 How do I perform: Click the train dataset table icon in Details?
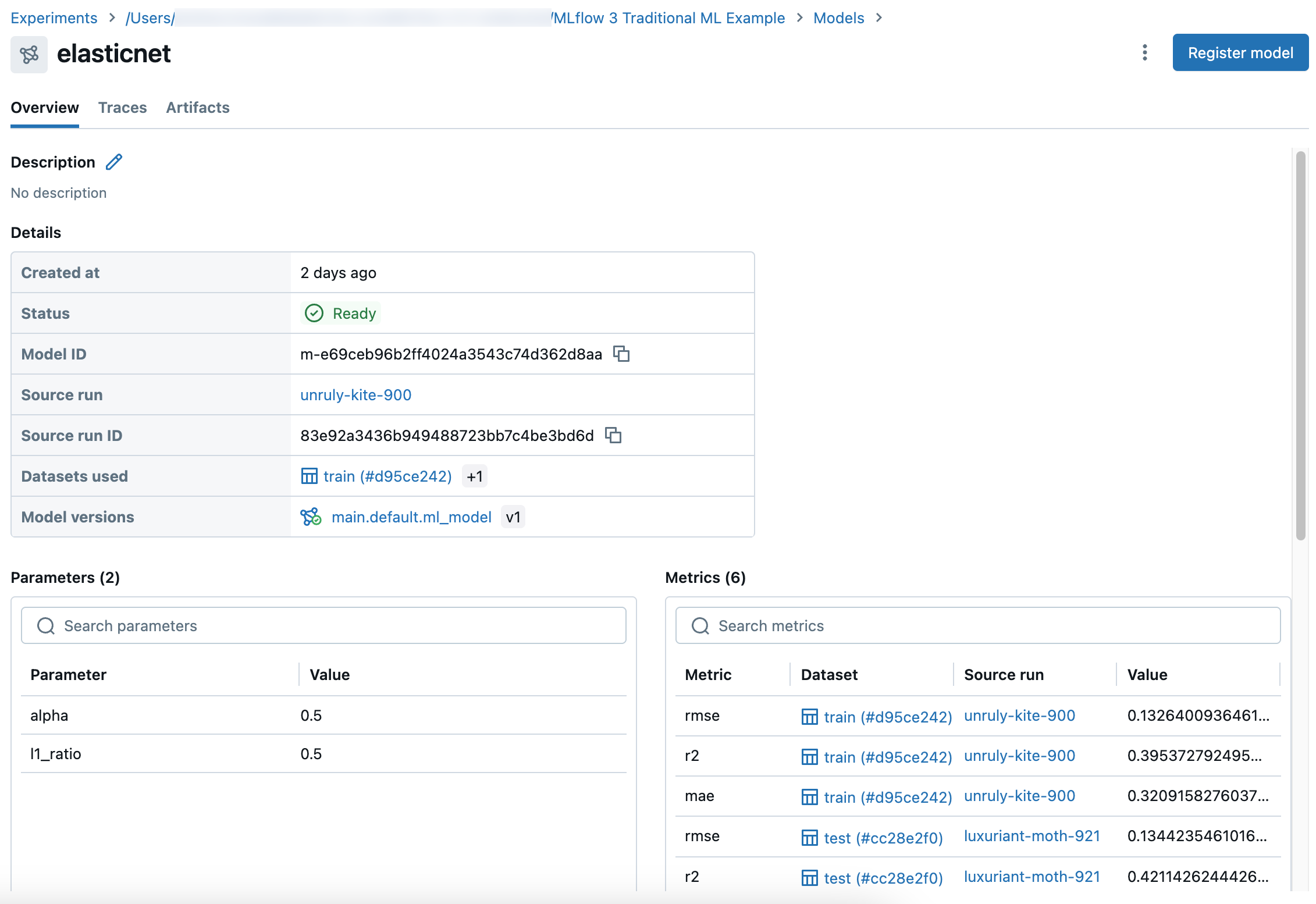pos(309,476)
